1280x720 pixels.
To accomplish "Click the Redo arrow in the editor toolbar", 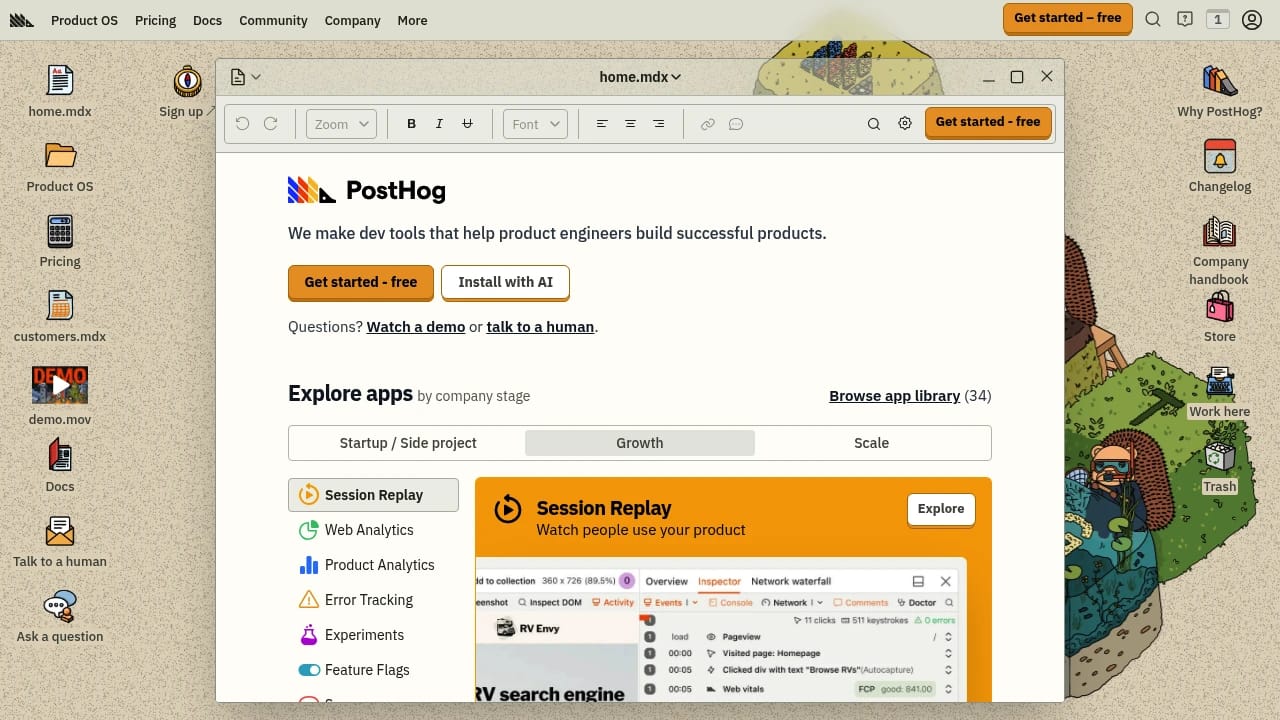I will 271,123.
